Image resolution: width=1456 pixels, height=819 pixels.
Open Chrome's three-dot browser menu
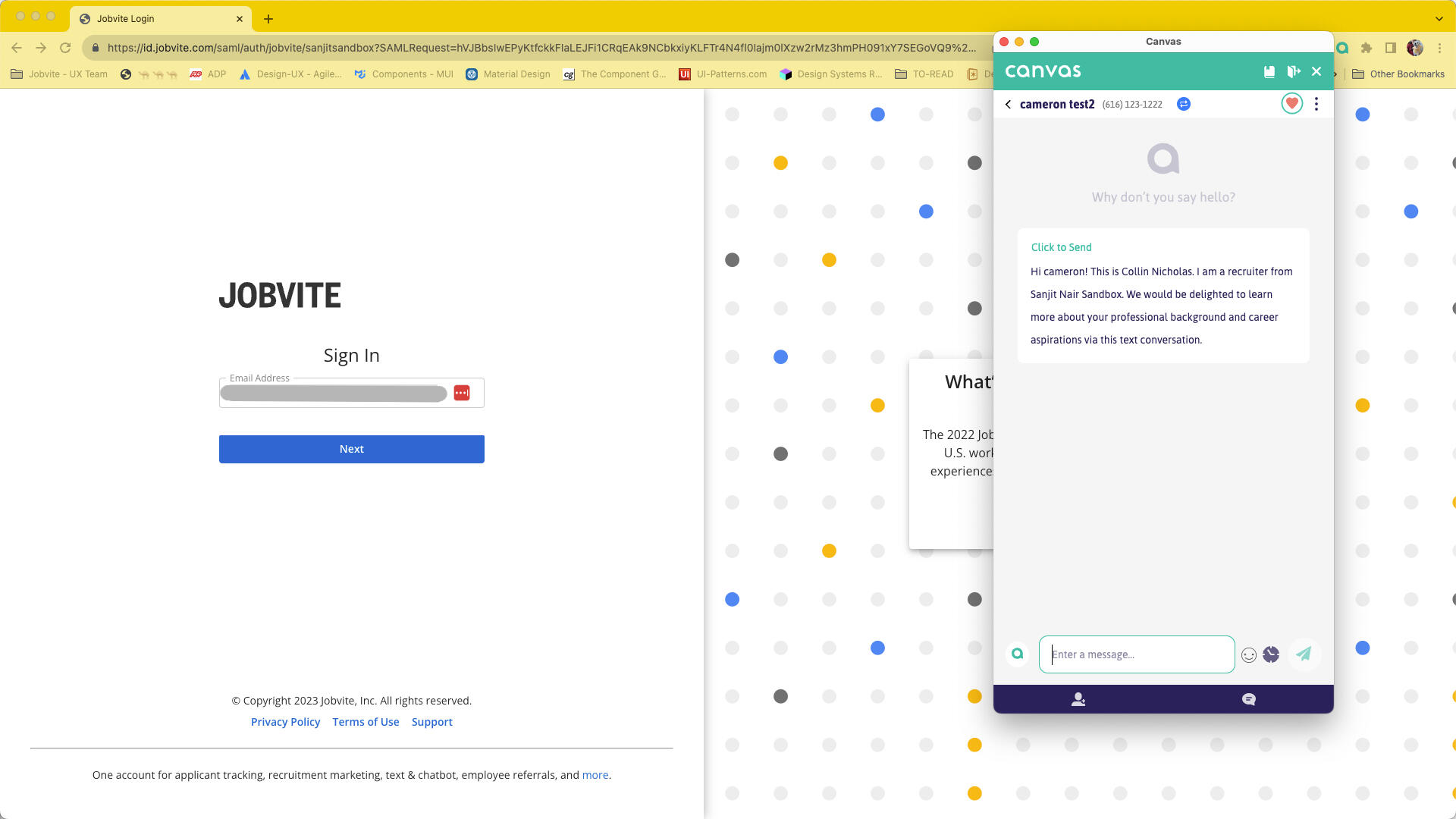pyautogui.click(x=1438, y=47)
